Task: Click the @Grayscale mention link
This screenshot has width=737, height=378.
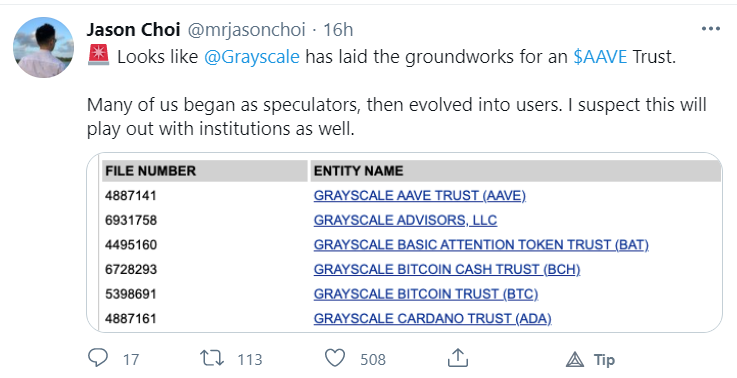Action: 251,57
